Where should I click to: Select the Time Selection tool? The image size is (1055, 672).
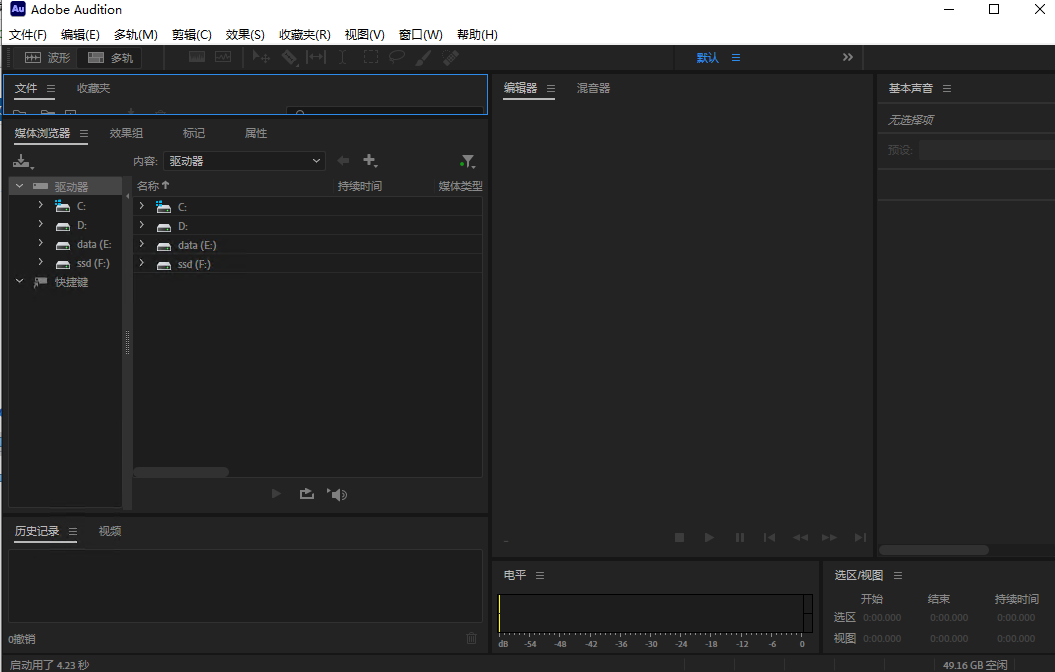(x=342, y=57)
